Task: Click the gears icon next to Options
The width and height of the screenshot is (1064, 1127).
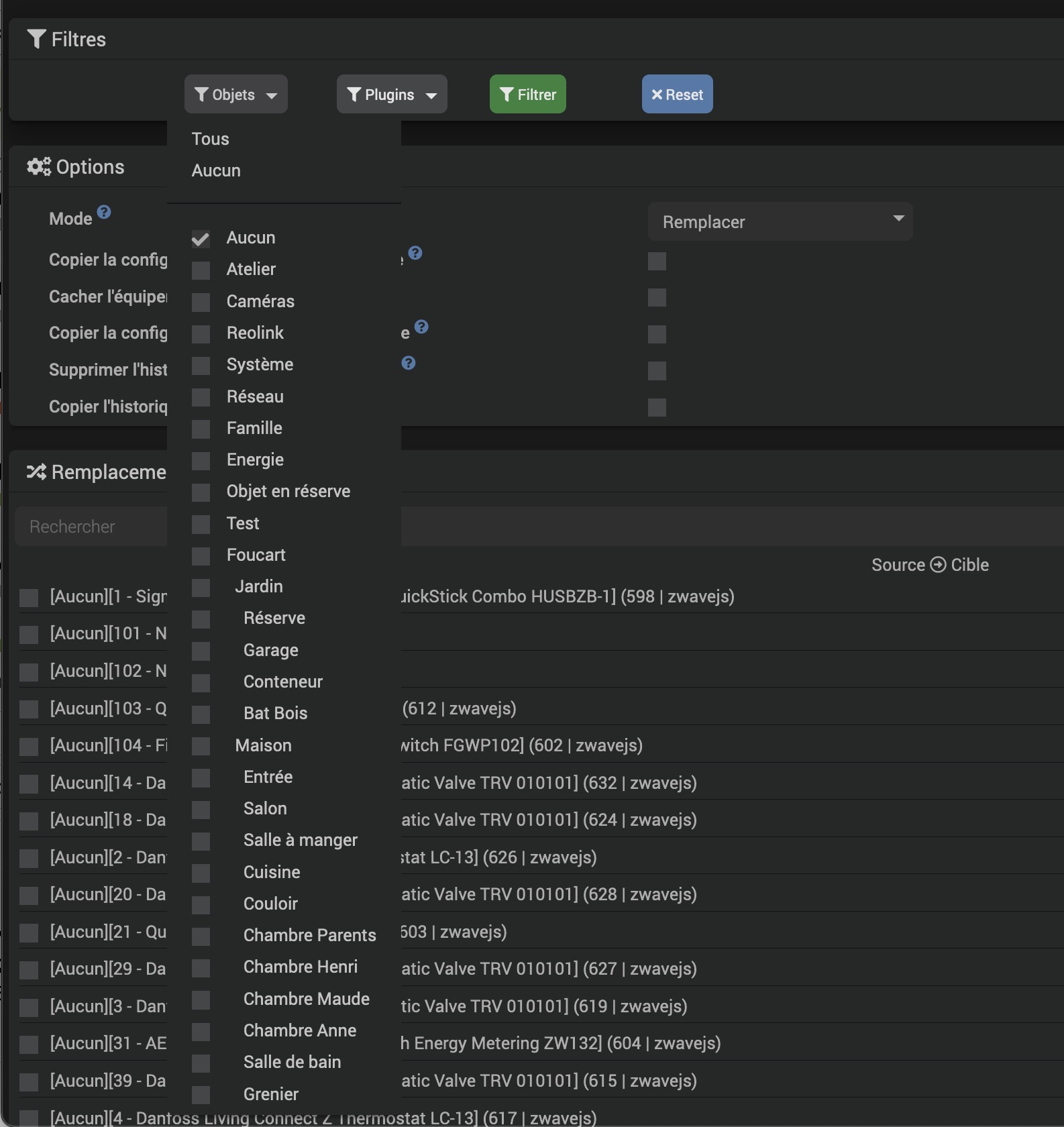Action: [x=39, y=167]
